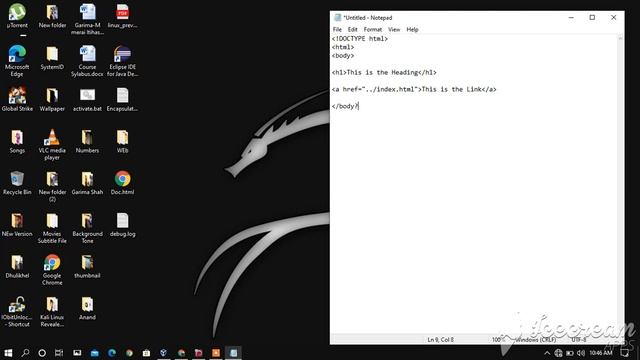Open File Explorer from the taskbar
640x360 pixels.
tap(95, 353)
